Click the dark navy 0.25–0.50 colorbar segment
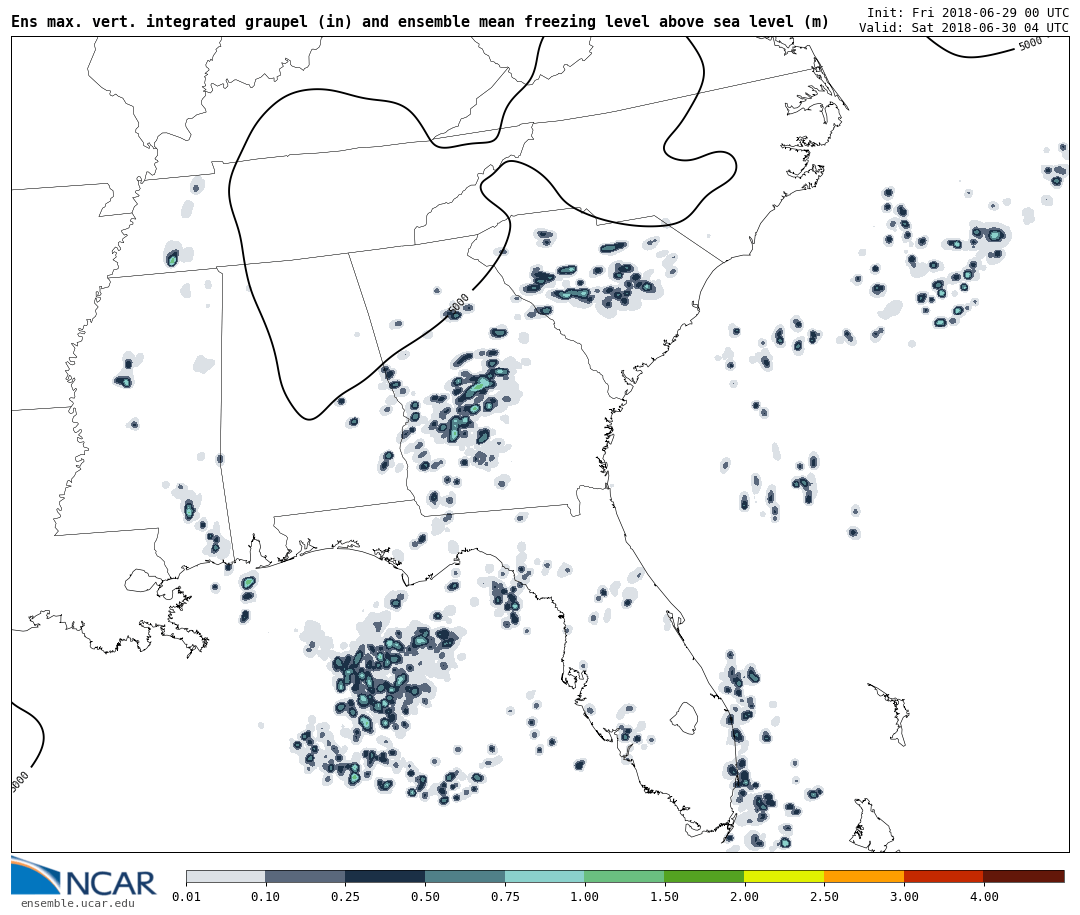The image size is (1080, 915). [385, 876]
